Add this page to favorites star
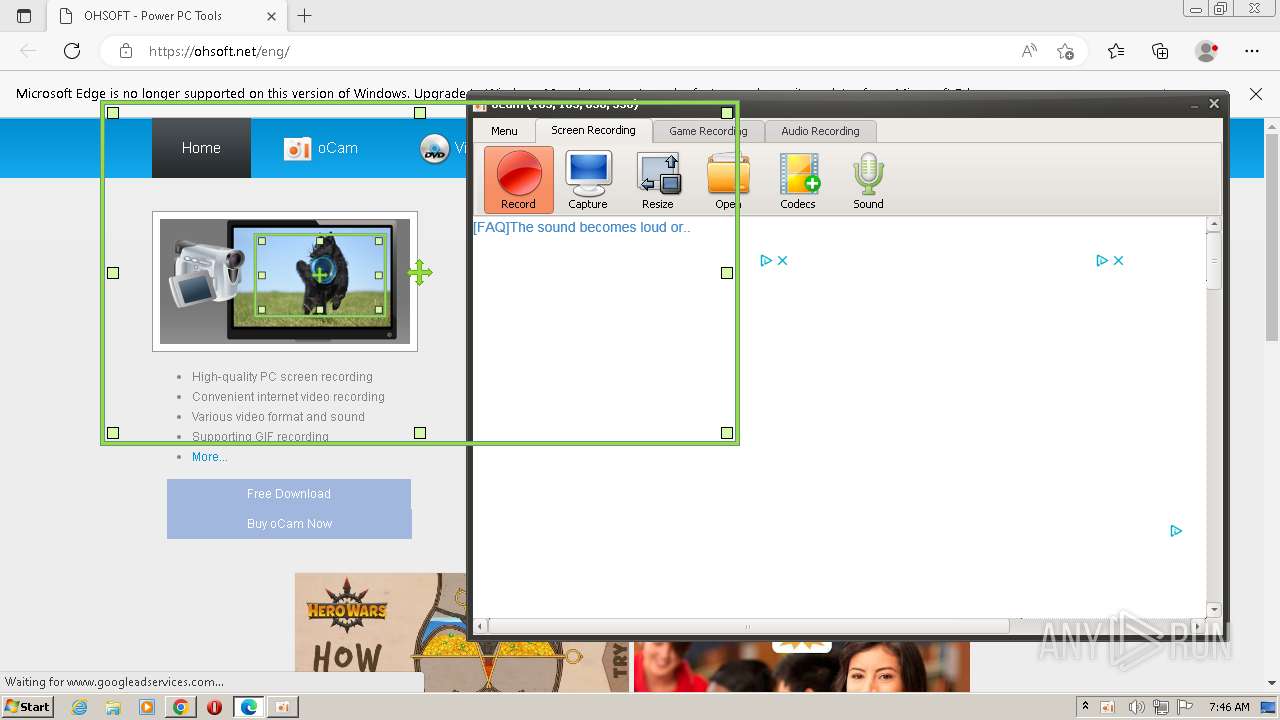This screenshot has height=720, width=1280. click(x=1065, y=51)
